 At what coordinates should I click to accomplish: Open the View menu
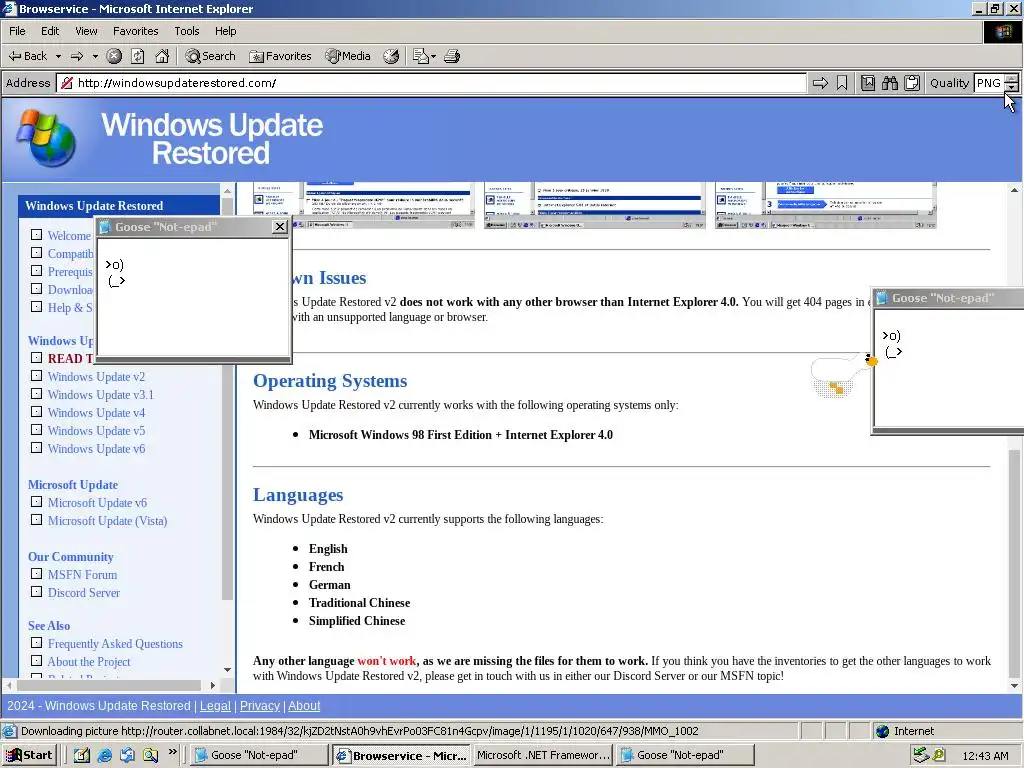pos(86,31)
